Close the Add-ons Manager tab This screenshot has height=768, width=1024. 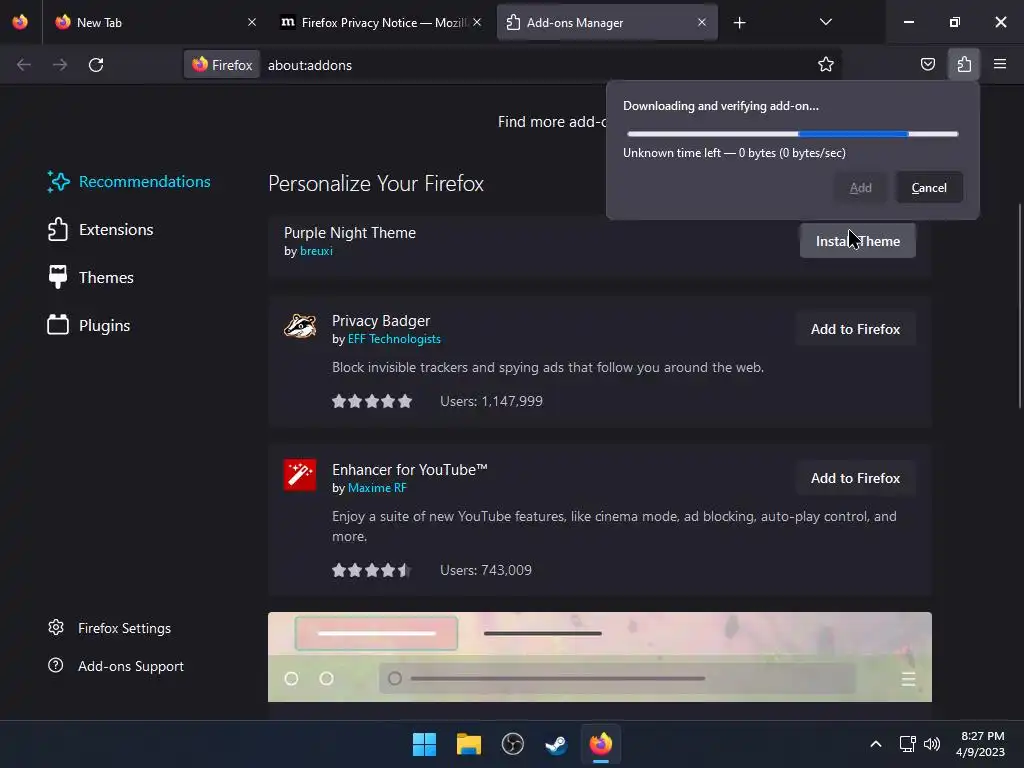click(702, 22)
